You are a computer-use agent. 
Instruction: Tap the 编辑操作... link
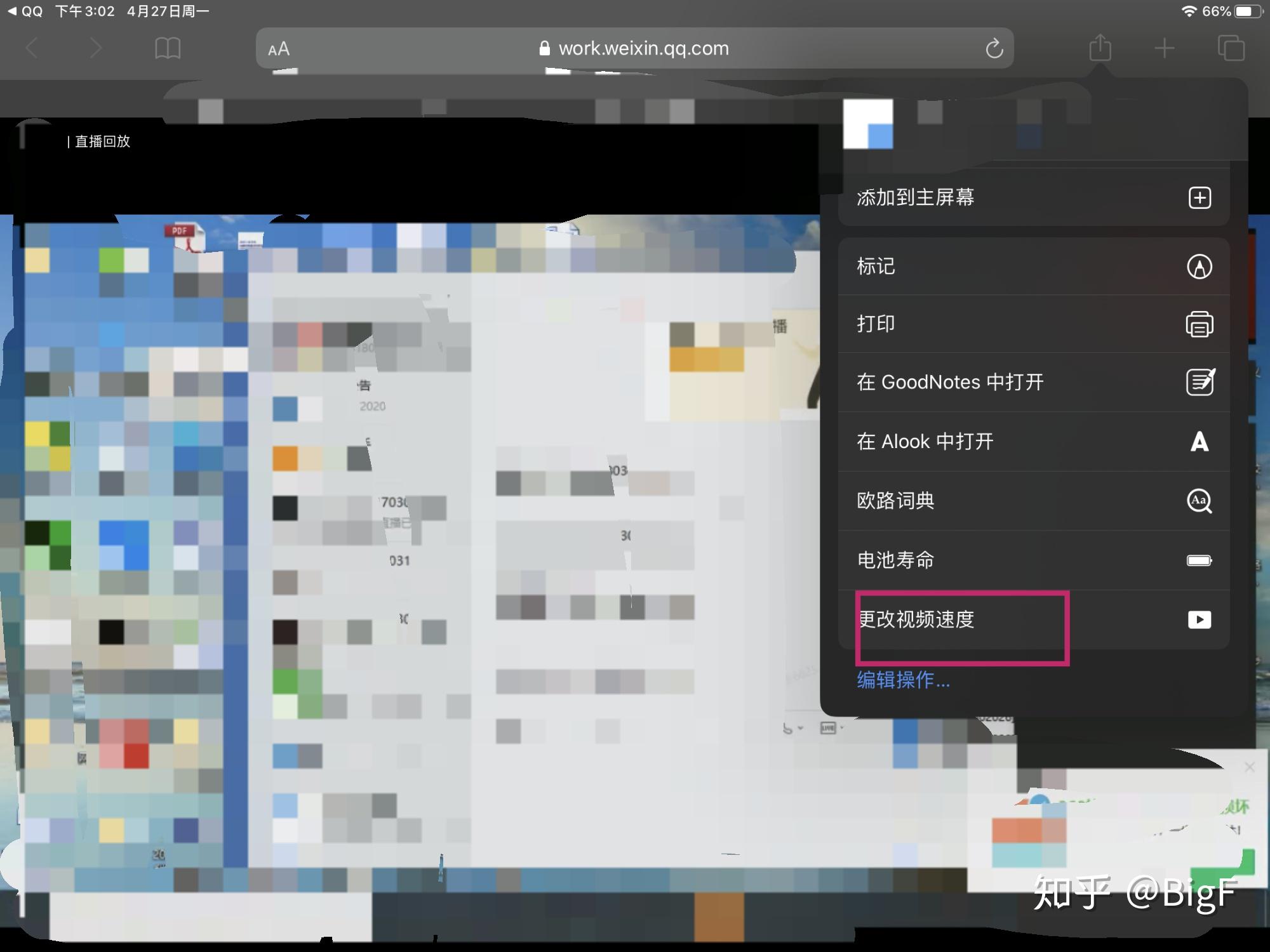coord(903,680)
